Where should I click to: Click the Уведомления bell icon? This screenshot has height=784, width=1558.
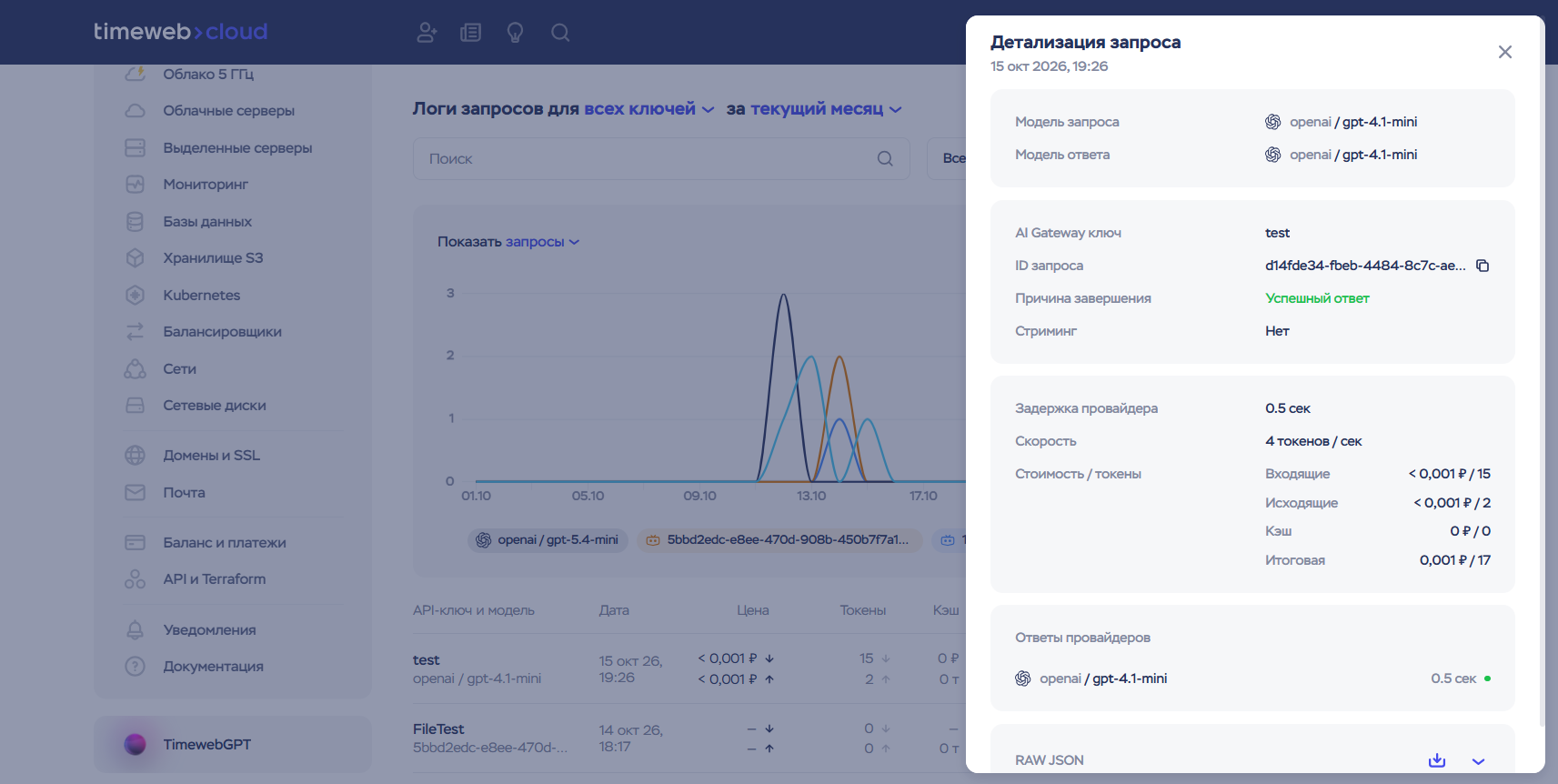point(135,630)
